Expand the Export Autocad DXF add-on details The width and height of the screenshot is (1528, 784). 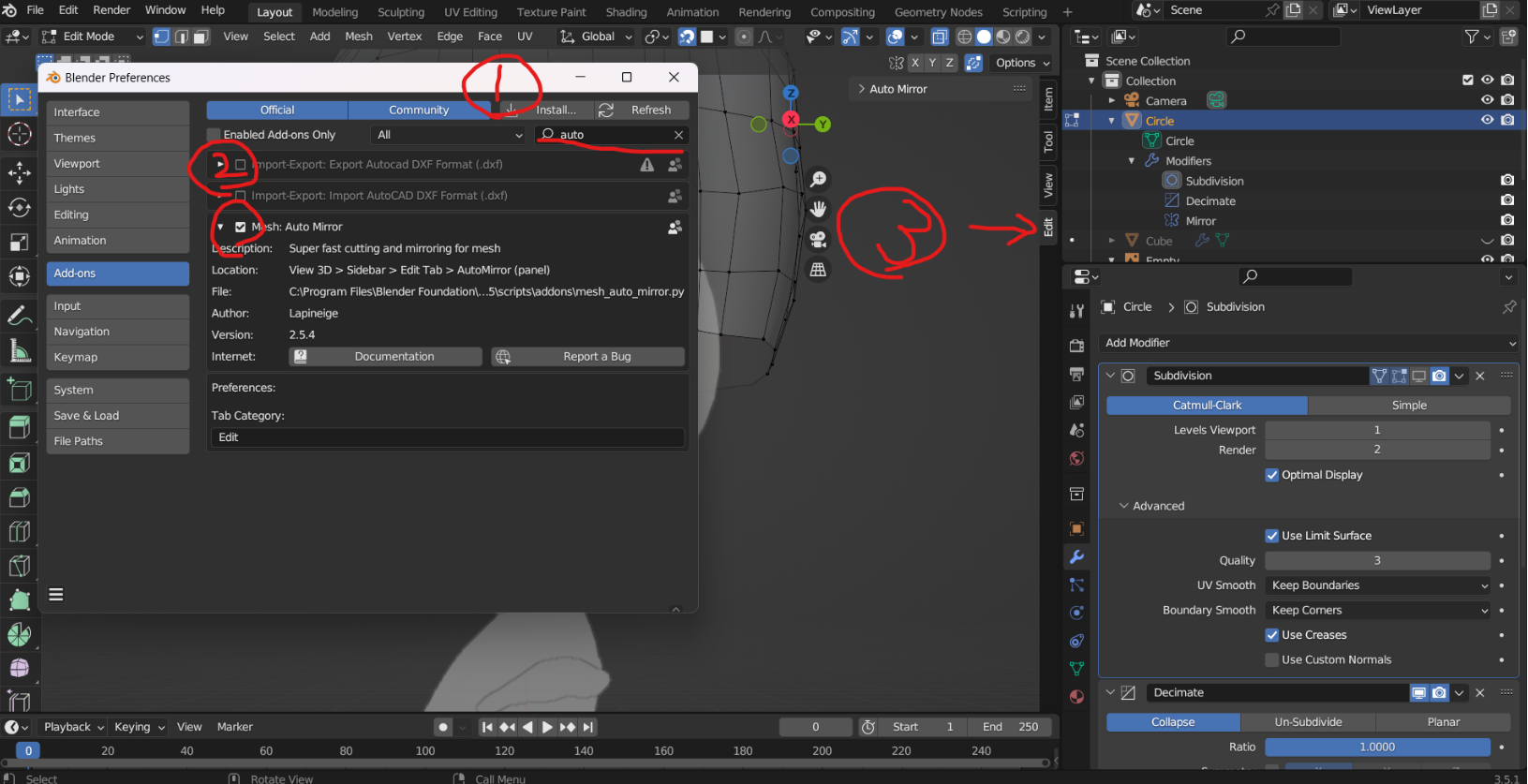coord(220,164)
